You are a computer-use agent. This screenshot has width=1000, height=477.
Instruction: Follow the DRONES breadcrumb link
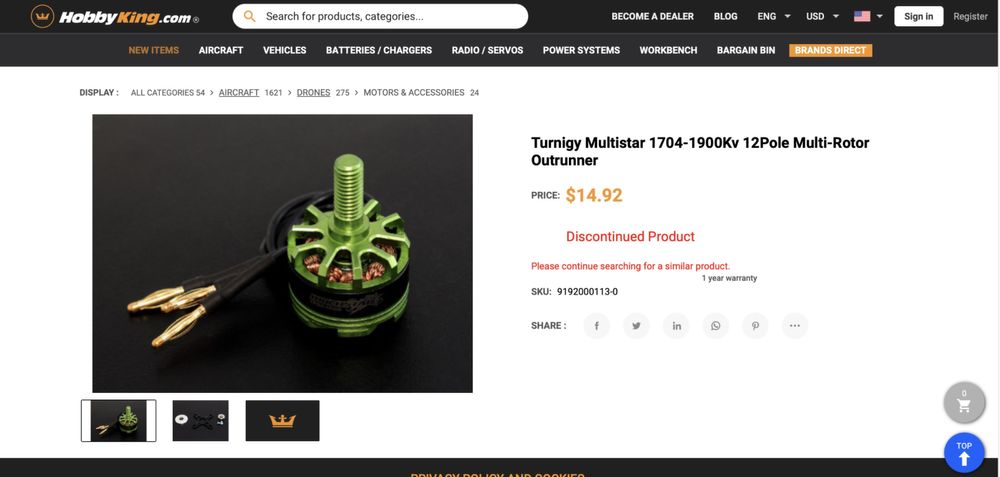(x=313, y=92)
